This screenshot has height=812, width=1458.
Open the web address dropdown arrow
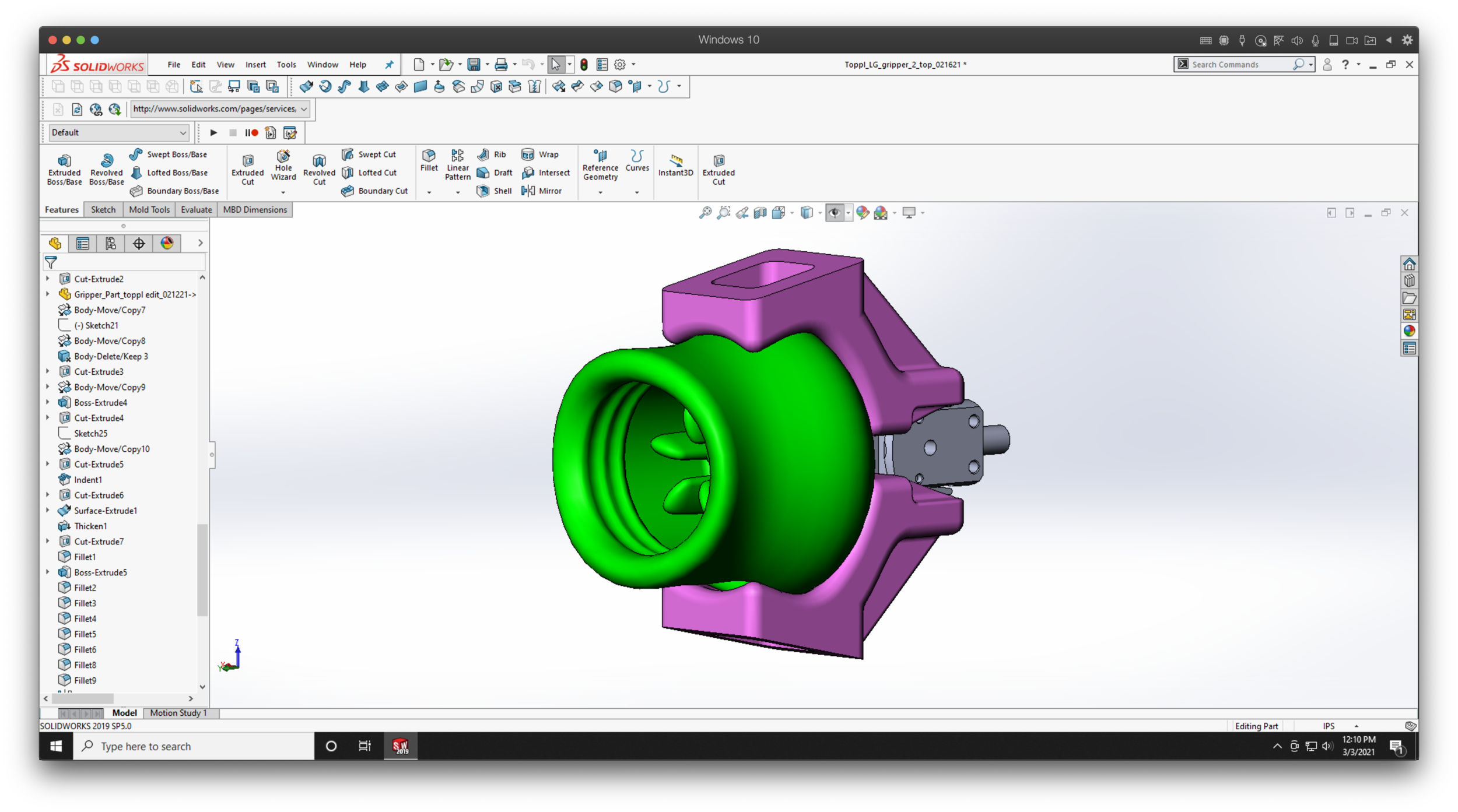304,109
